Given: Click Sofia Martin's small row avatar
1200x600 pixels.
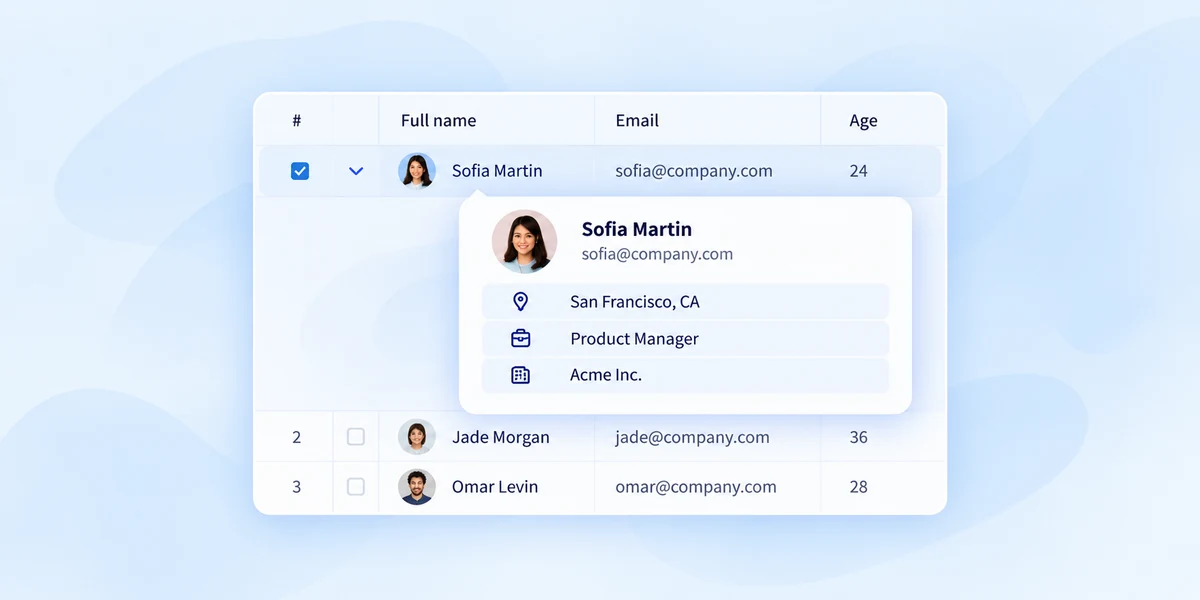Looking at the screenshot, I should tap(417, 170).
